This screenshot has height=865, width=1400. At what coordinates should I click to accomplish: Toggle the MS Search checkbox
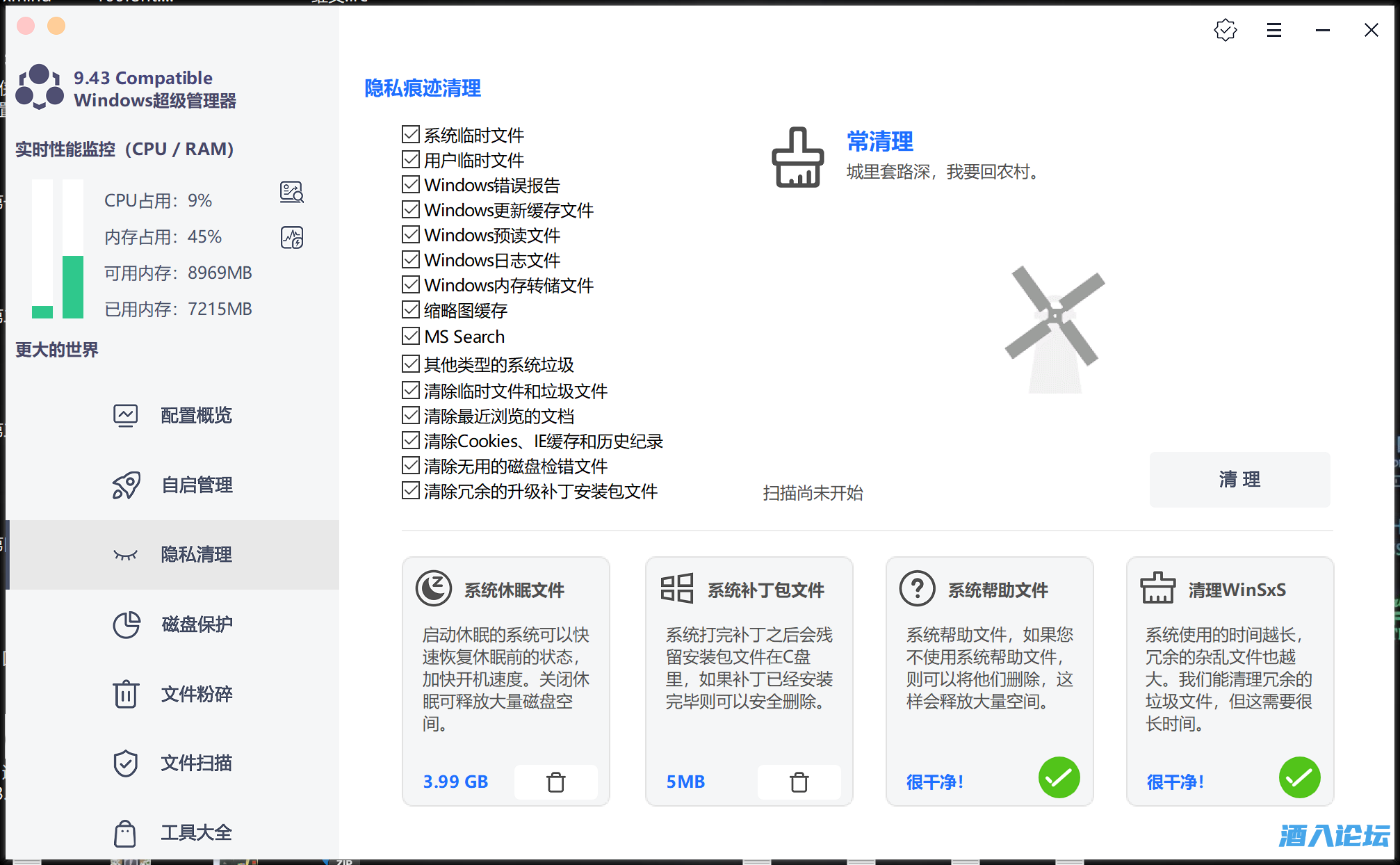[411, 337]
